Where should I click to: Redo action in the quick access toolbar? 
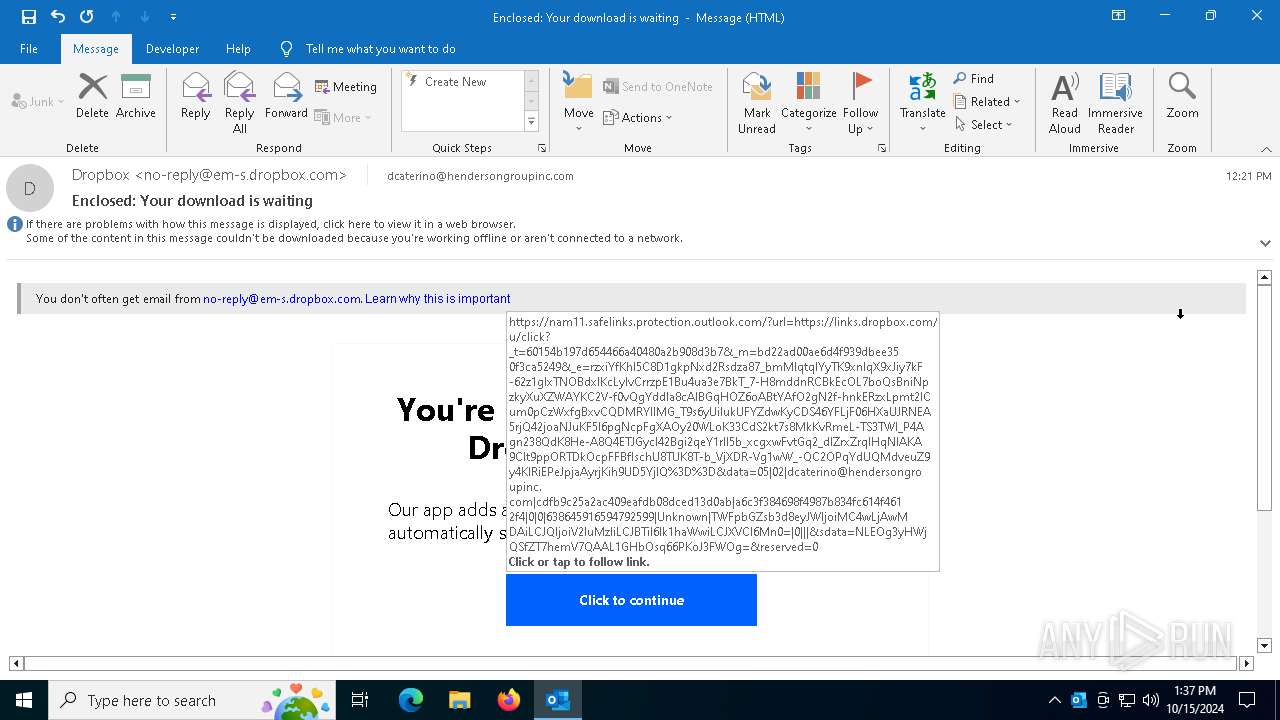pyautogui.click(x=87, y=17)
